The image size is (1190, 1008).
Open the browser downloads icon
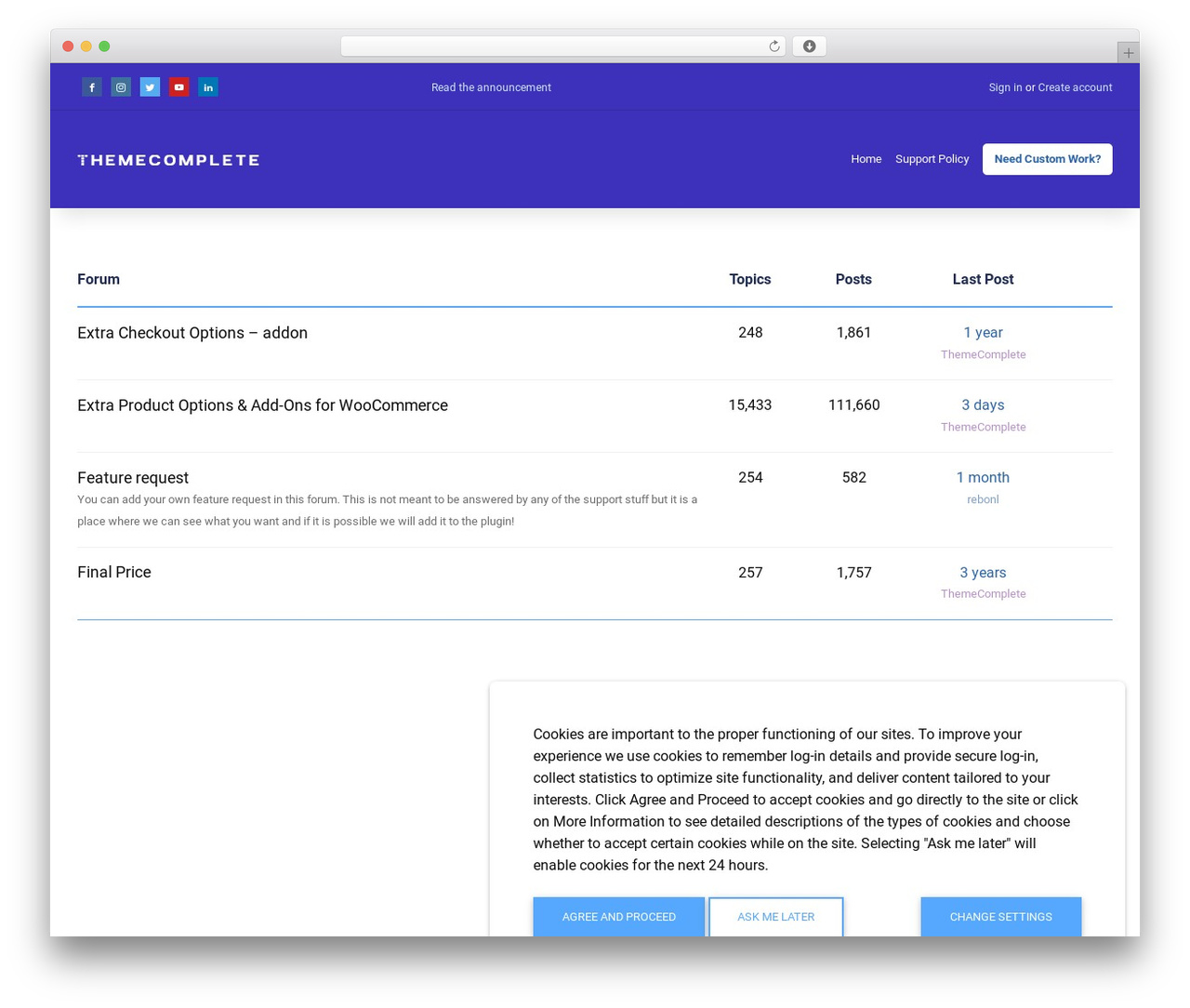pos(810,46)
